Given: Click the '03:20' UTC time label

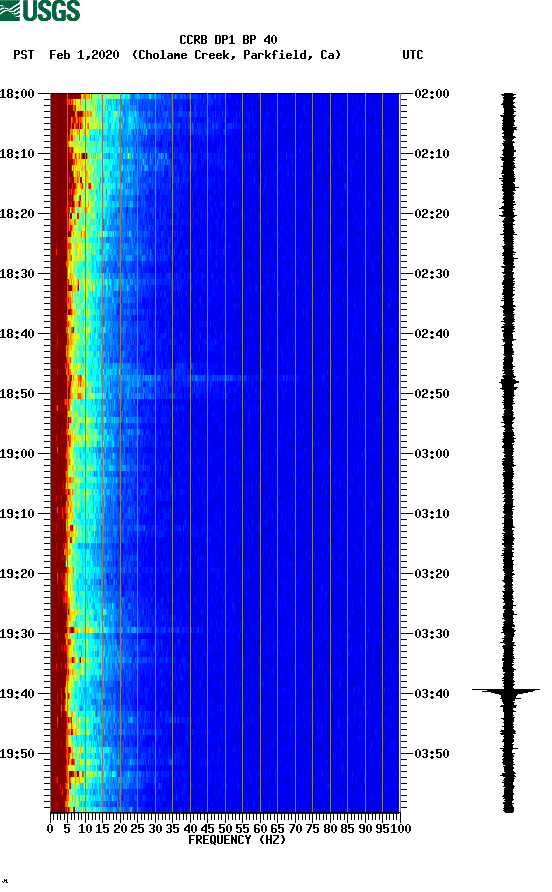Looking at the screenshot, I should coord(432,574).
